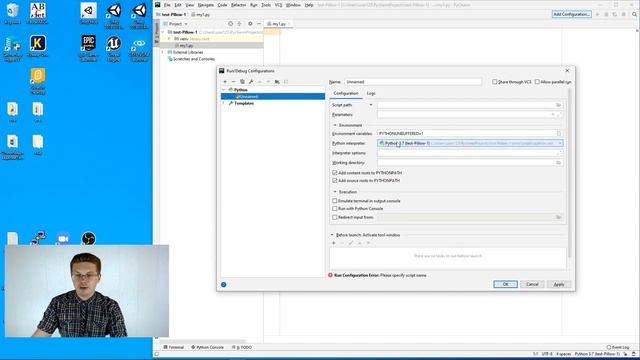Viewport: 640px width, 360px height.
Task: Enable Redirect input from checkbox
Action: (x=335, y=217)
